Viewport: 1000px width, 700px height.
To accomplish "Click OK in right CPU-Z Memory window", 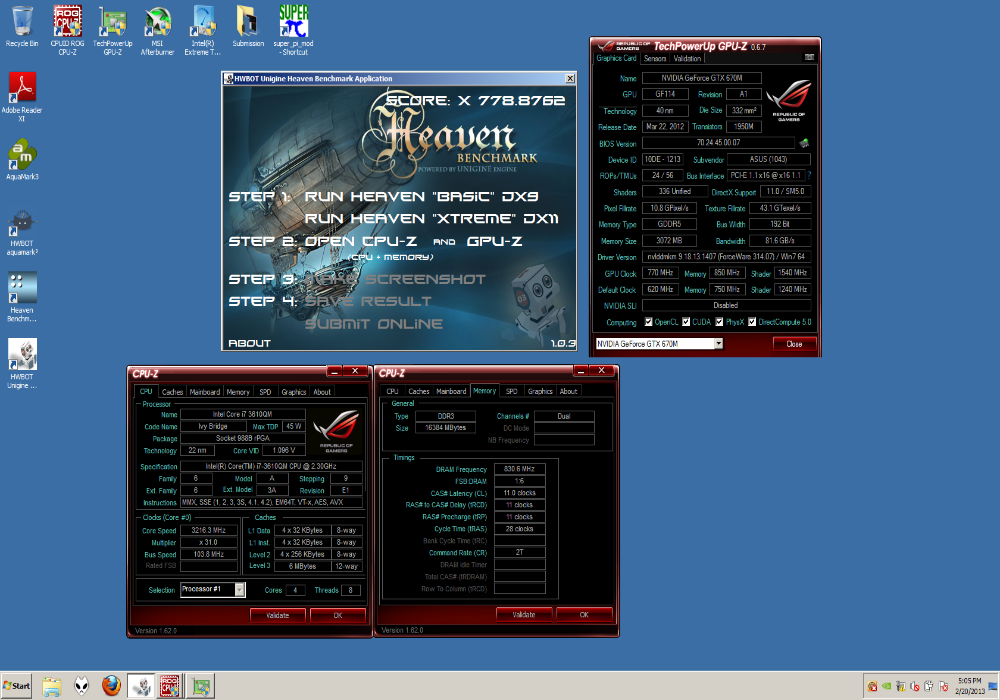I will (584, 615).
